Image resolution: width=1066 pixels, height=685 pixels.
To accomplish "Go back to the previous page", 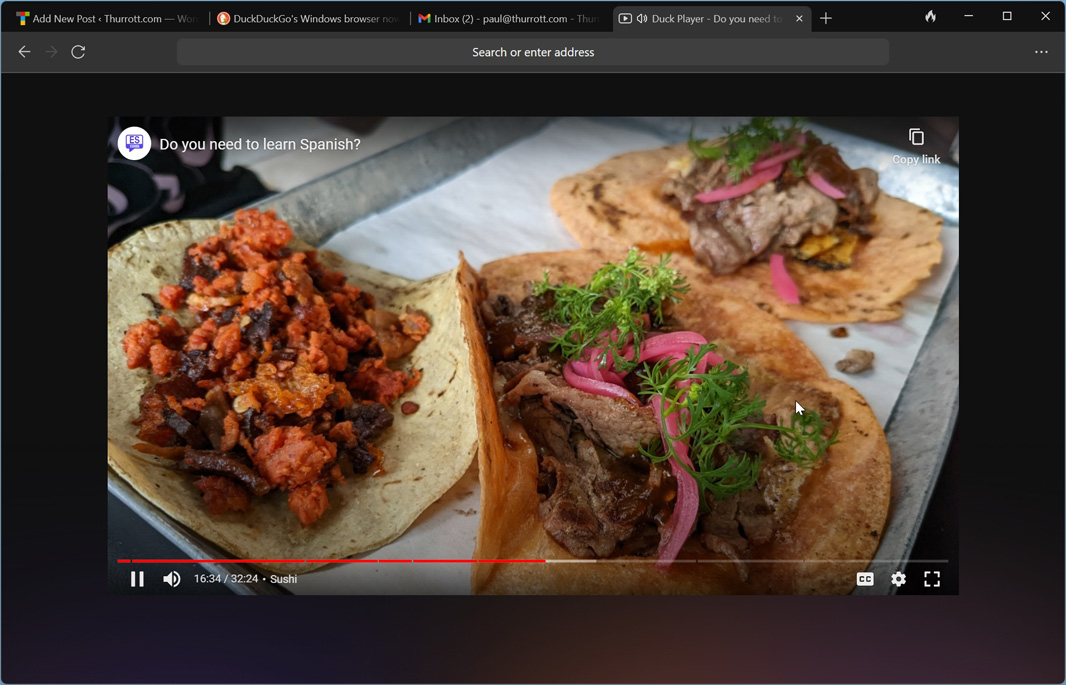I will coord(24,52).
